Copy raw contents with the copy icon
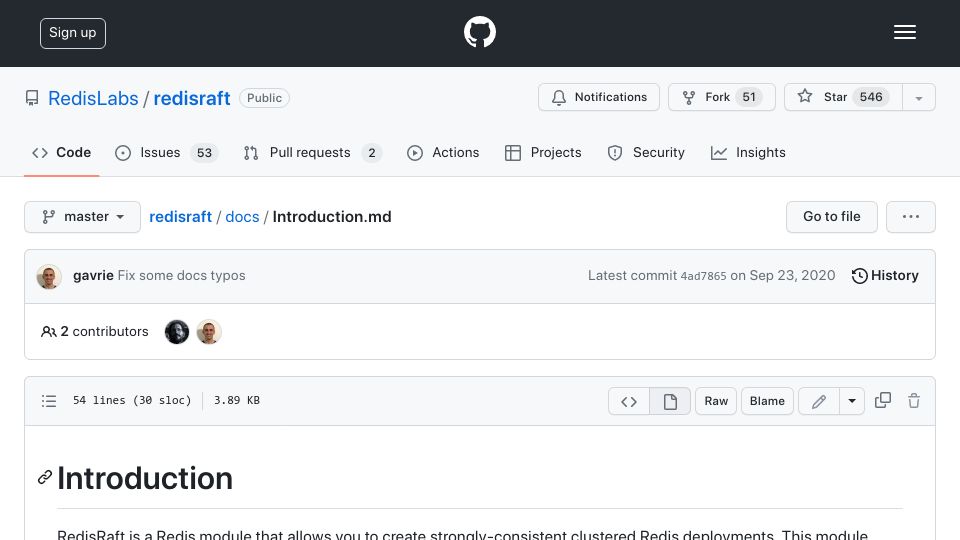This screenshot has width=960, height=540. click(883, 400)
